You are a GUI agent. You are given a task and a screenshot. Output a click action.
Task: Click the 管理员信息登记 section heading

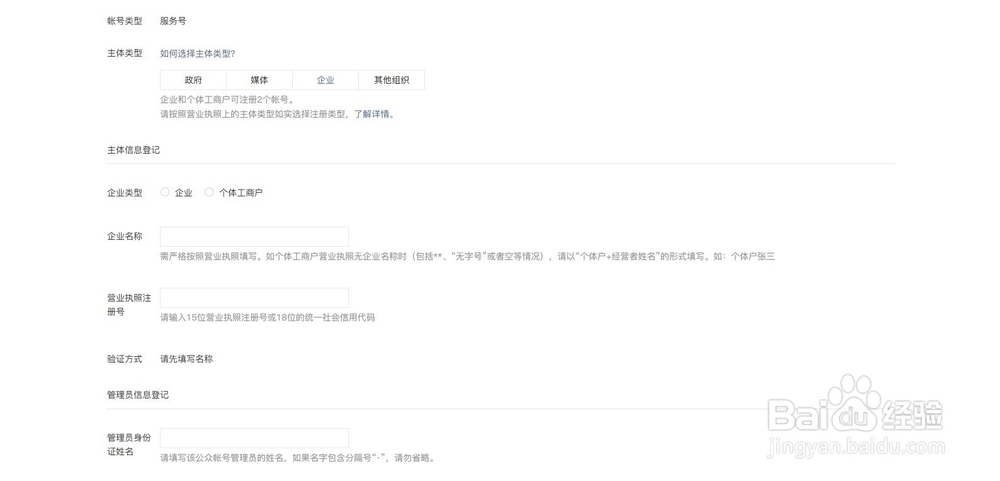138,395
